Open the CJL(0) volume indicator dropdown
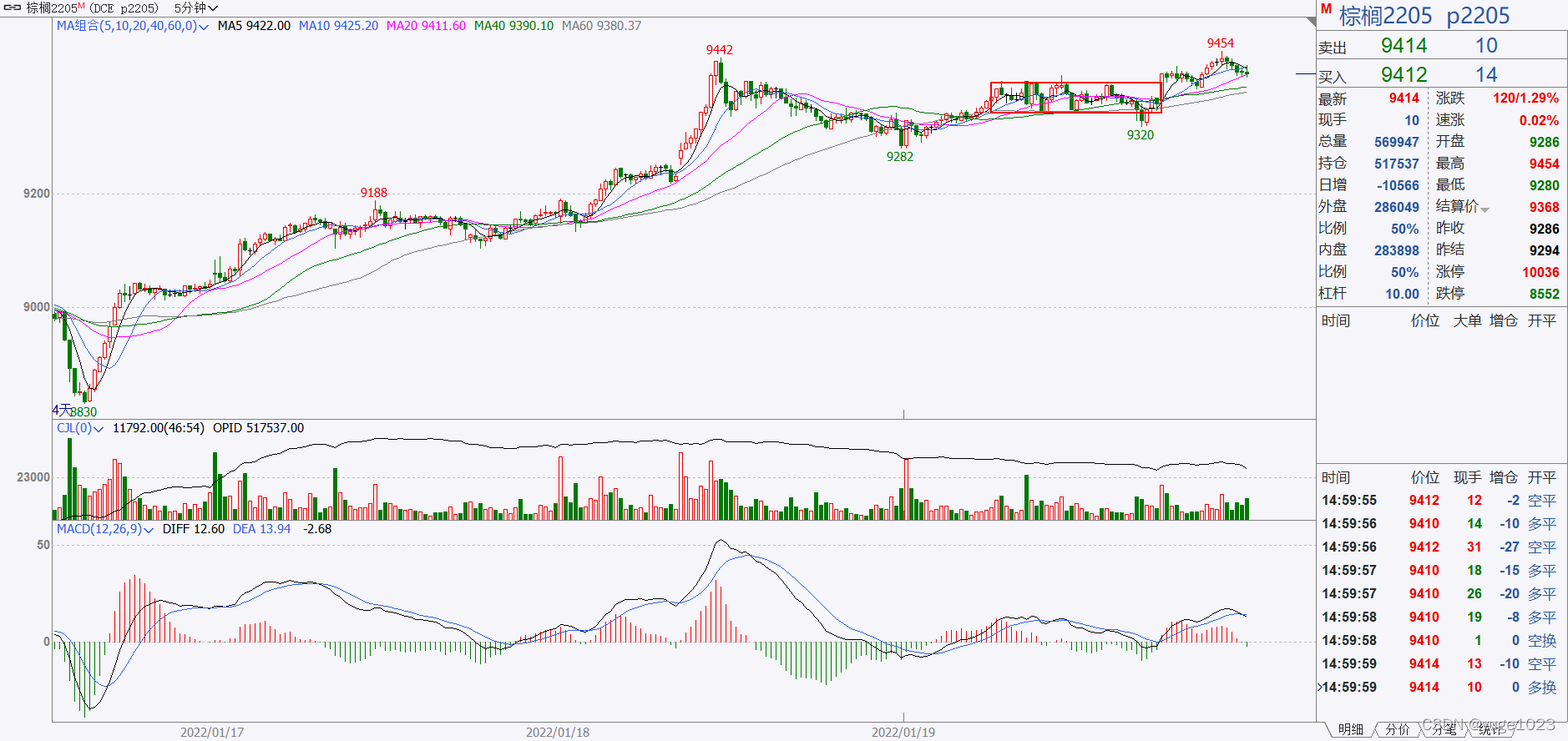This screenshot has height=741, width=1568. (79, 428)
